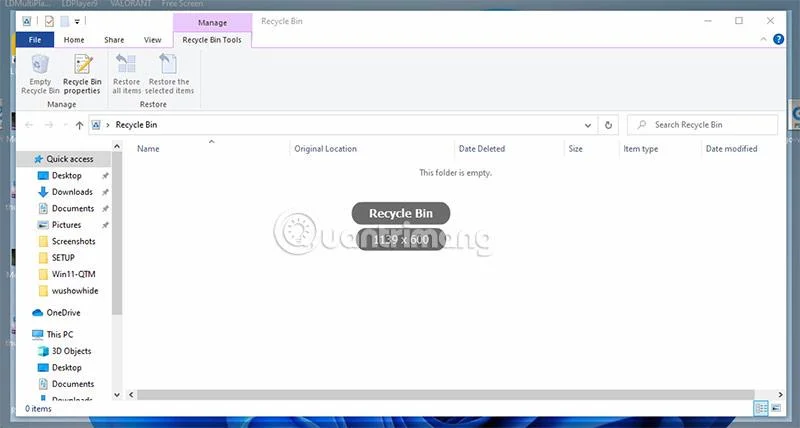Screen dimensions: 800x428
Task: Open the help question mark icon
Action: [x=778, y=39]
